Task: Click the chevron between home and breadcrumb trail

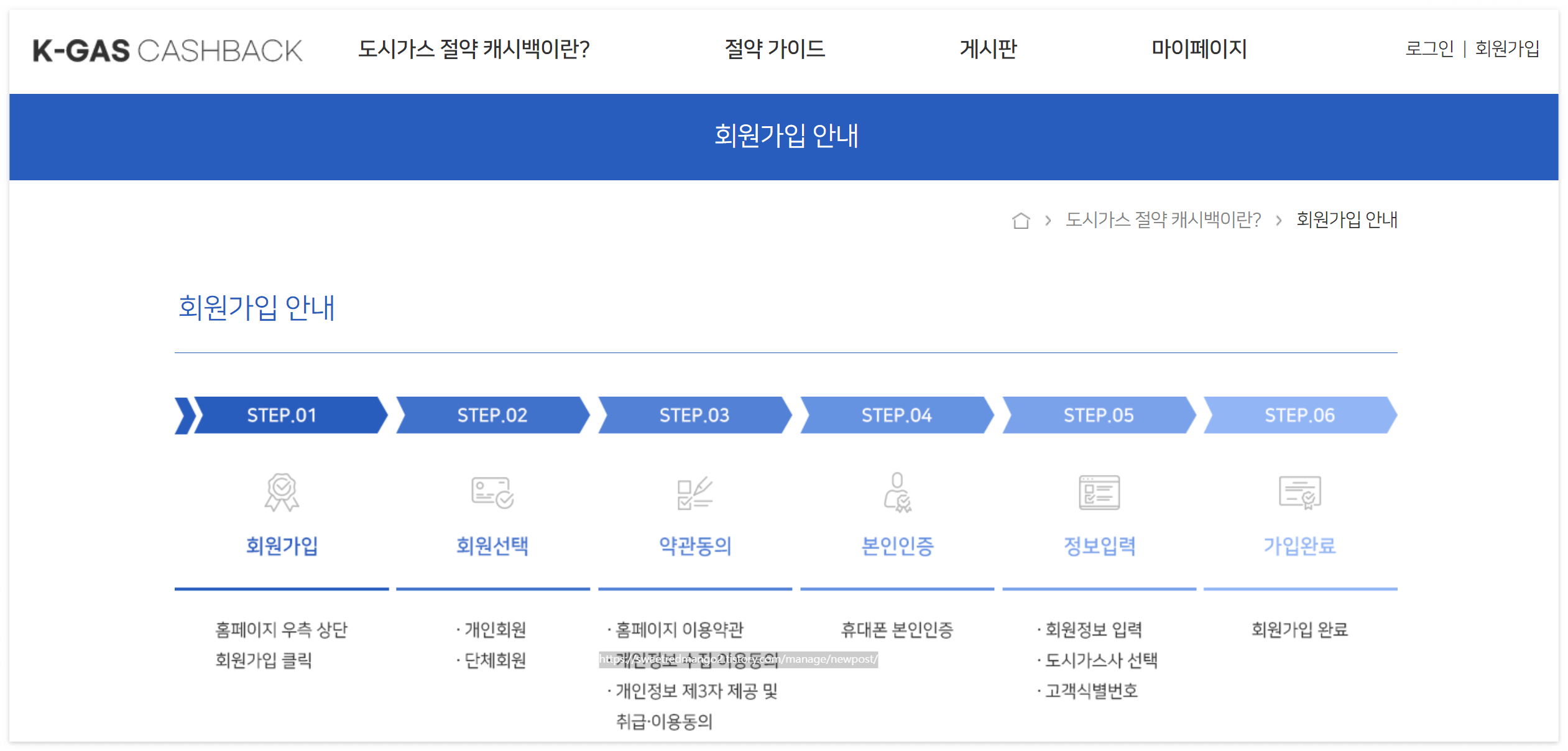Action: [1047, 220]
